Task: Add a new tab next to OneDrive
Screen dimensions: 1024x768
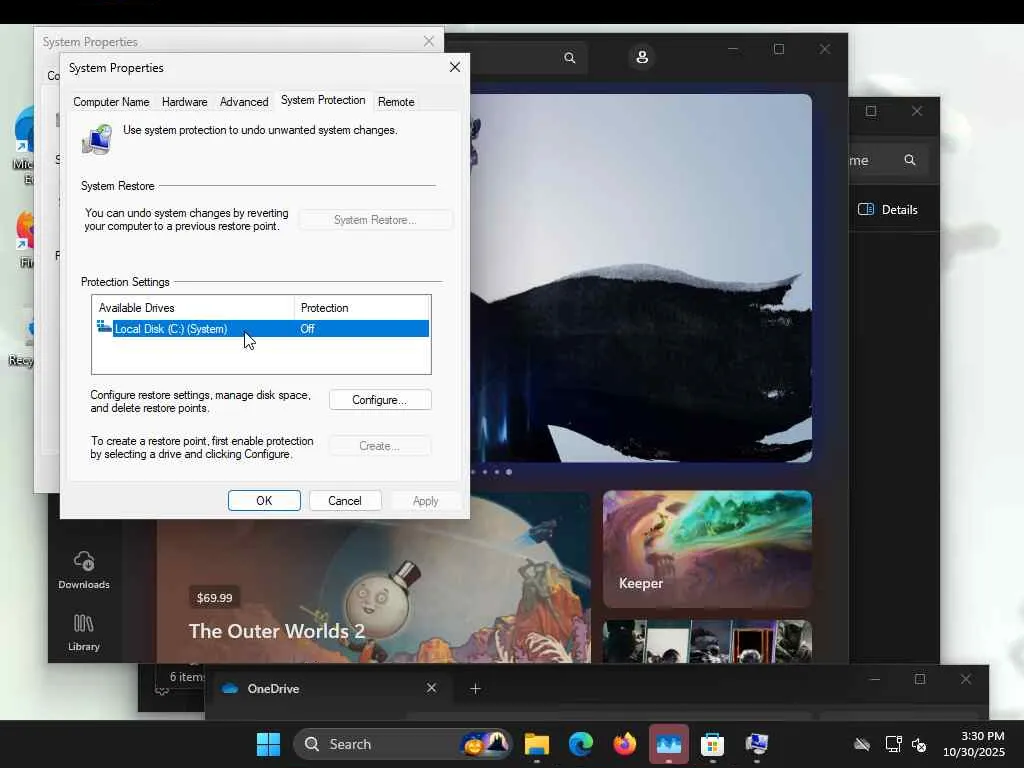Action: click(x=476, y=688)
